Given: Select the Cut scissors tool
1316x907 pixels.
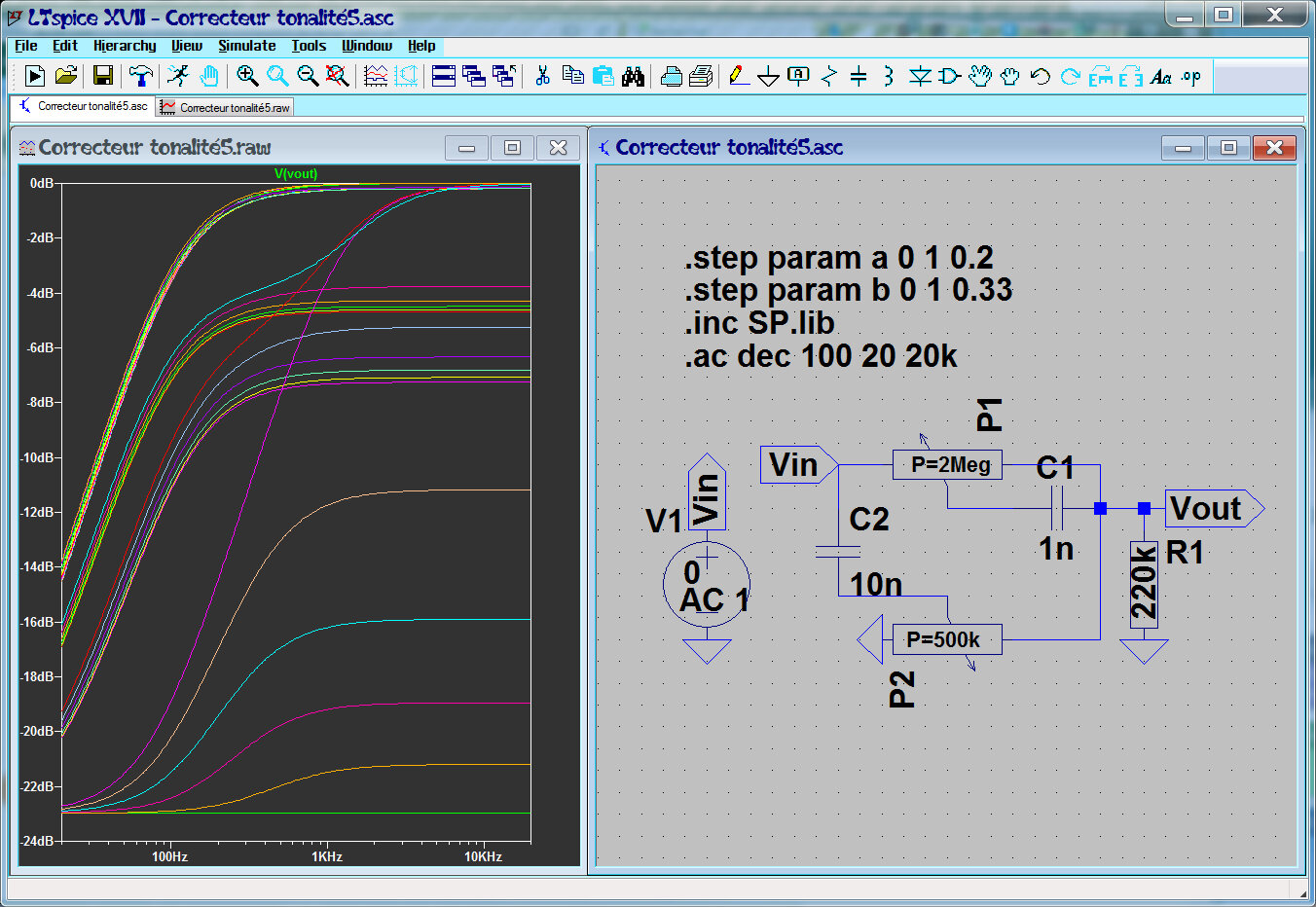Looking at the screenshot, I should tap(543, 76).
